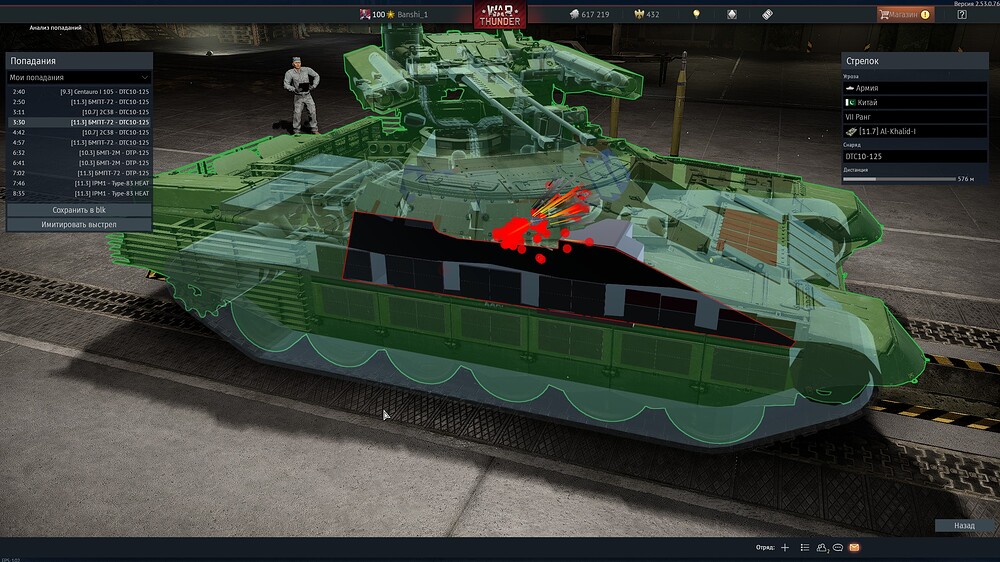Viewport: 1000px width, 562px height.
Task: Click 'Сохранить в blk' button
Action: (79, 210)
